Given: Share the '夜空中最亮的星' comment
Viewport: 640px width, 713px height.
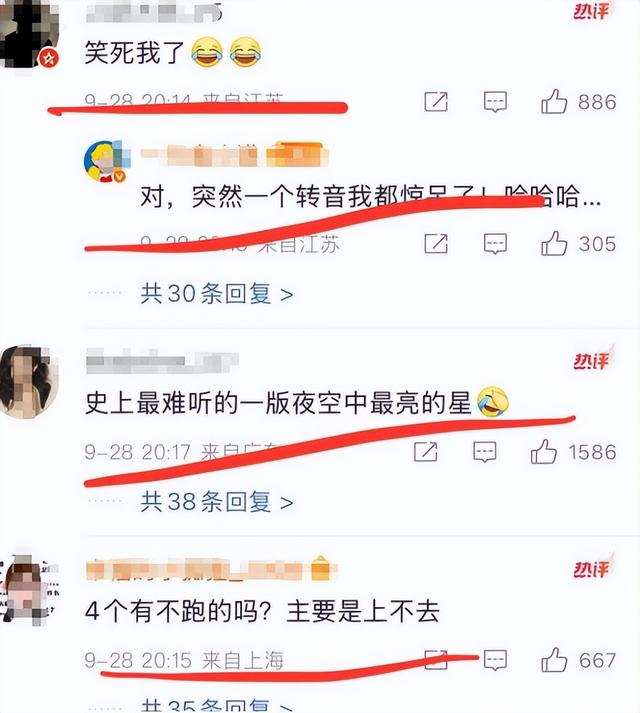Looking at the screenshot, I should tap(425, 452).
